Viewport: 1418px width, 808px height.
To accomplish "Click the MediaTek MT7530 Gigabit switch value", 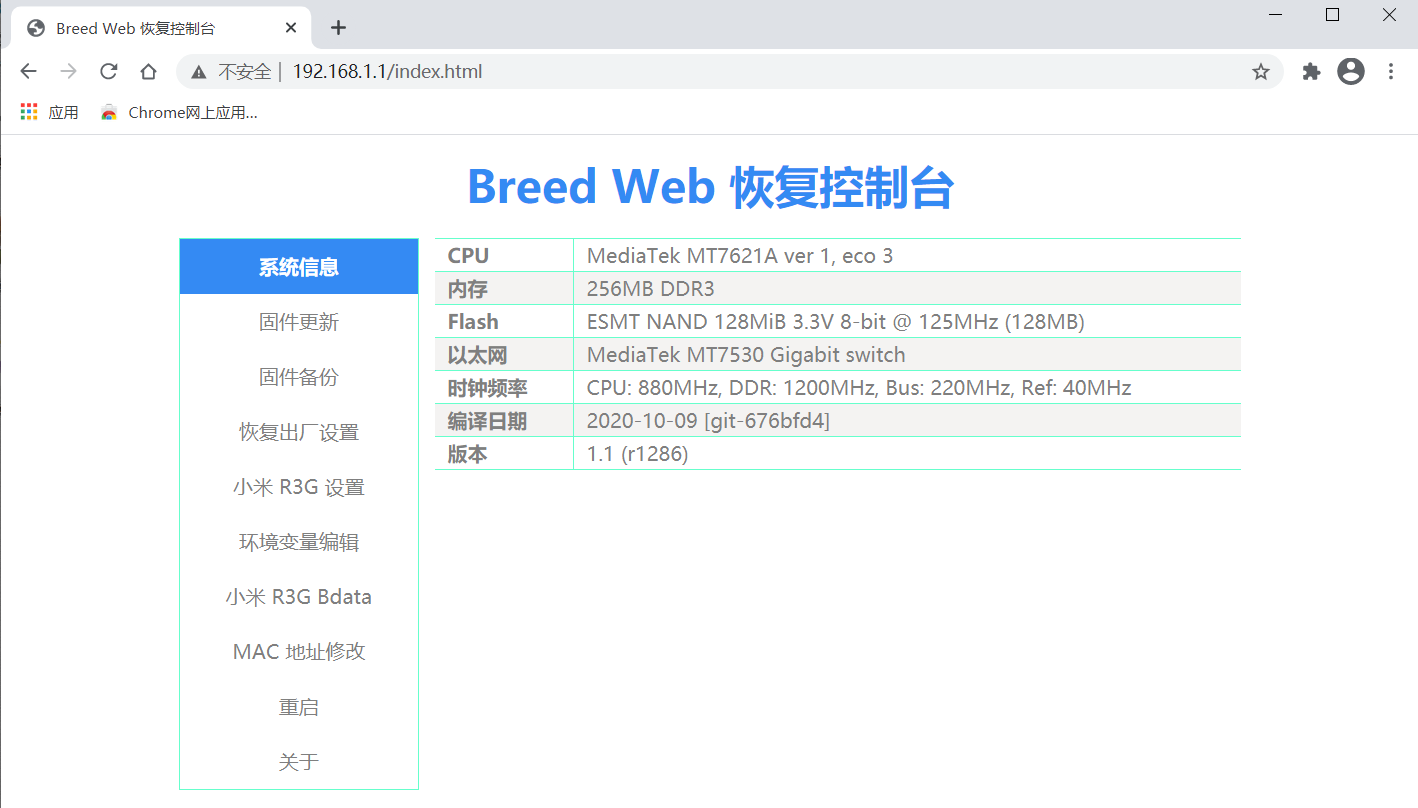I will (746, 355).
